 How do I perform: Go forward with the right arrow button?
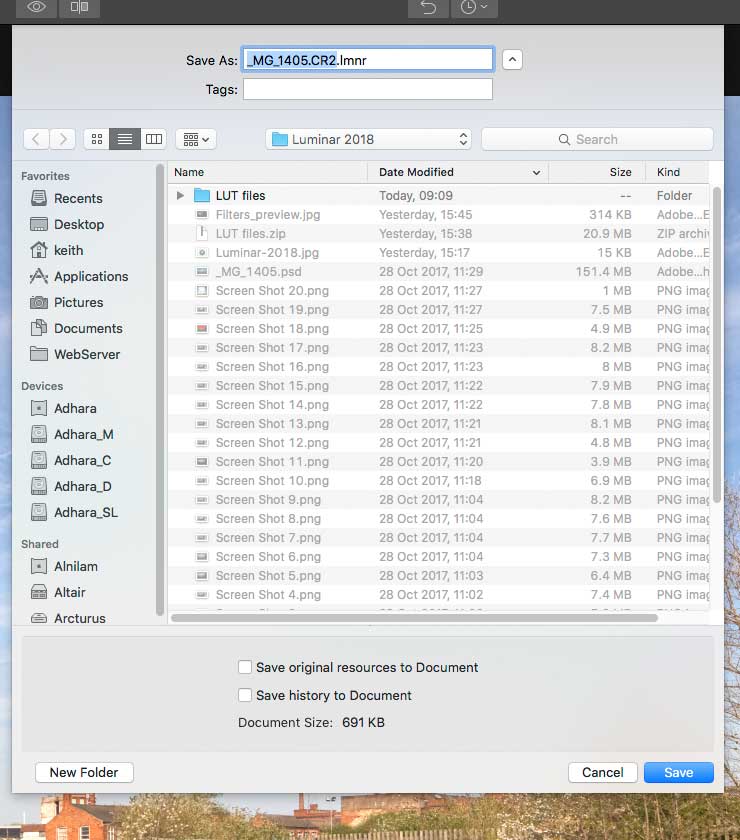coord(63,139)
